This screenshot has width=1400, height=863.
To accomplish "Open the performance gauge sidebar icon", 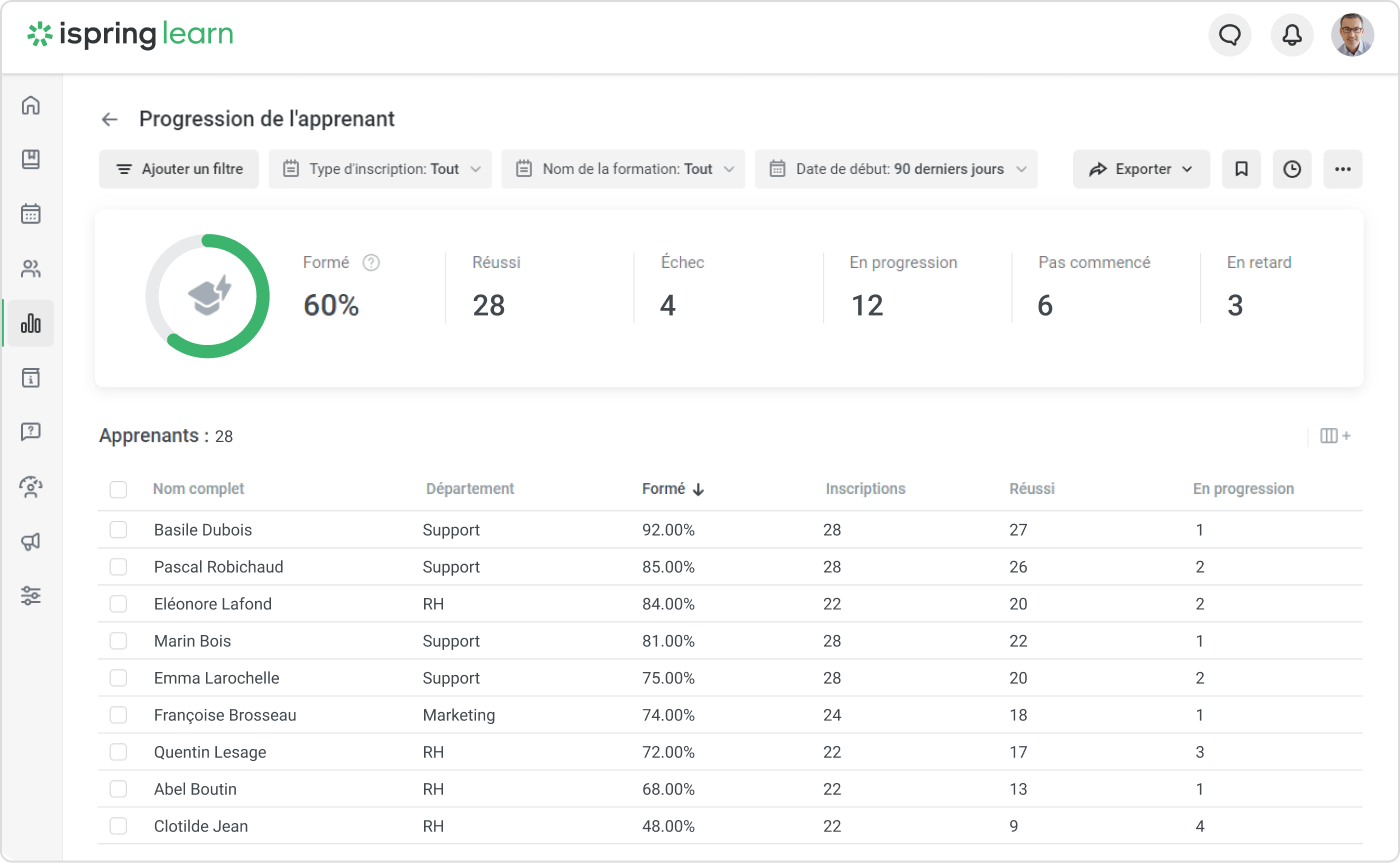I will [x=31, y=487].
